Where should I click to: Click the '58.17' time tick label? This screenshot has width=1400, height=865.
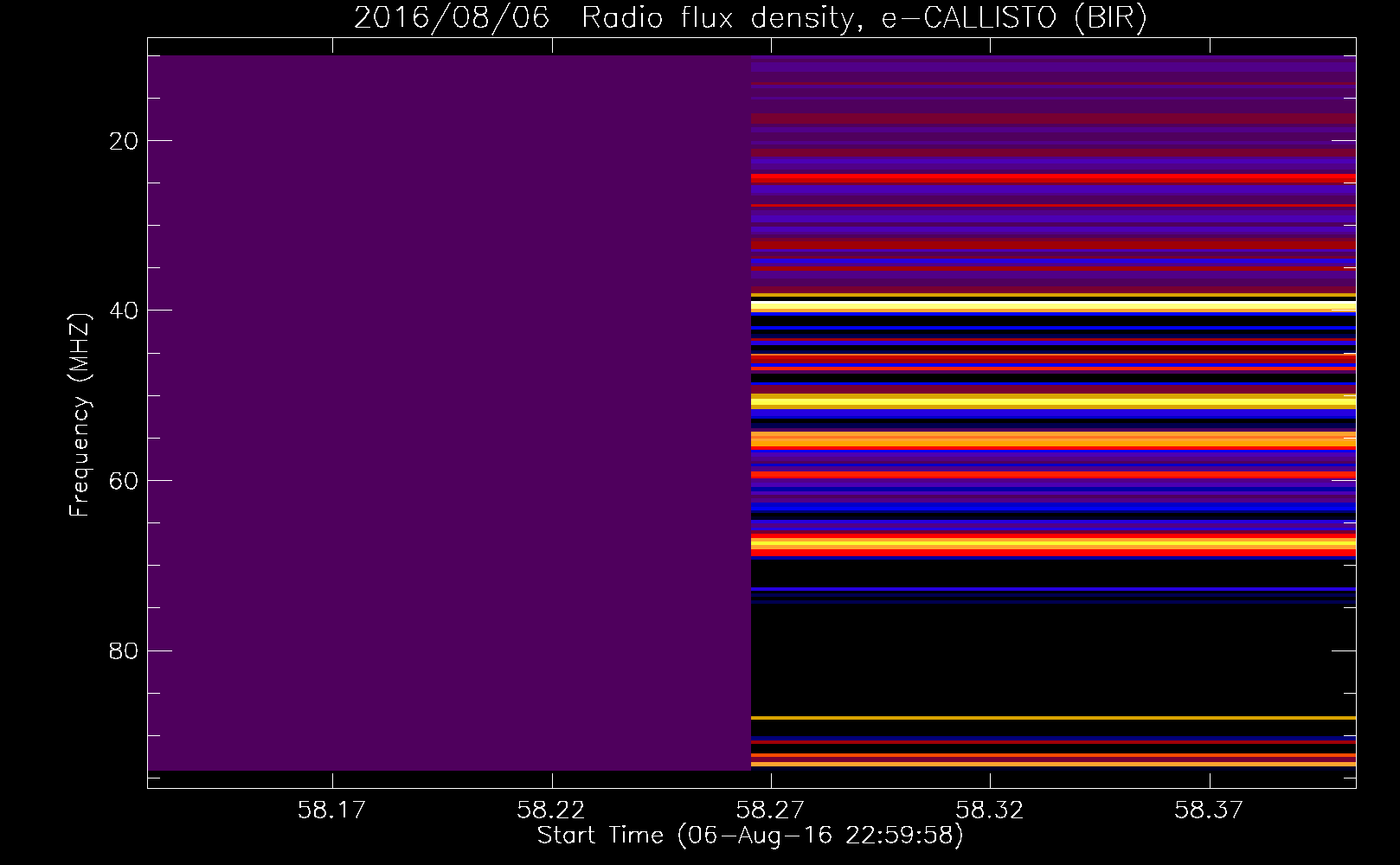(x=332, y=811)
